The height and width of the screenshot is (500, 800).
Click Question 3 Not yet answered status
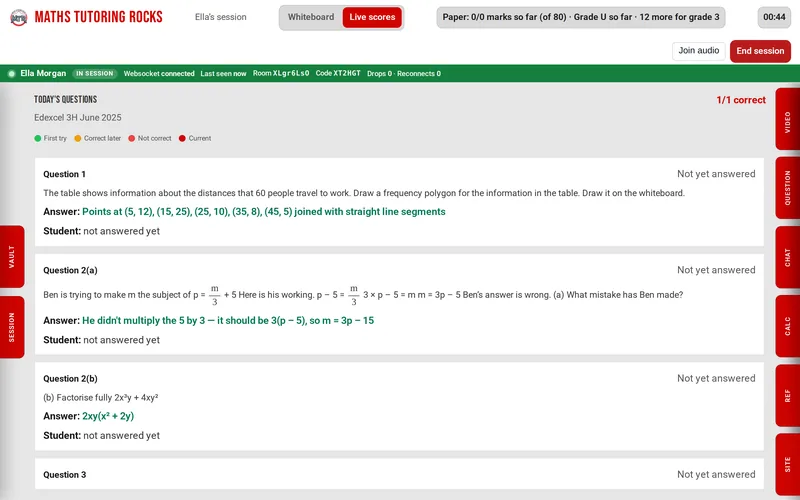point(716,474)
